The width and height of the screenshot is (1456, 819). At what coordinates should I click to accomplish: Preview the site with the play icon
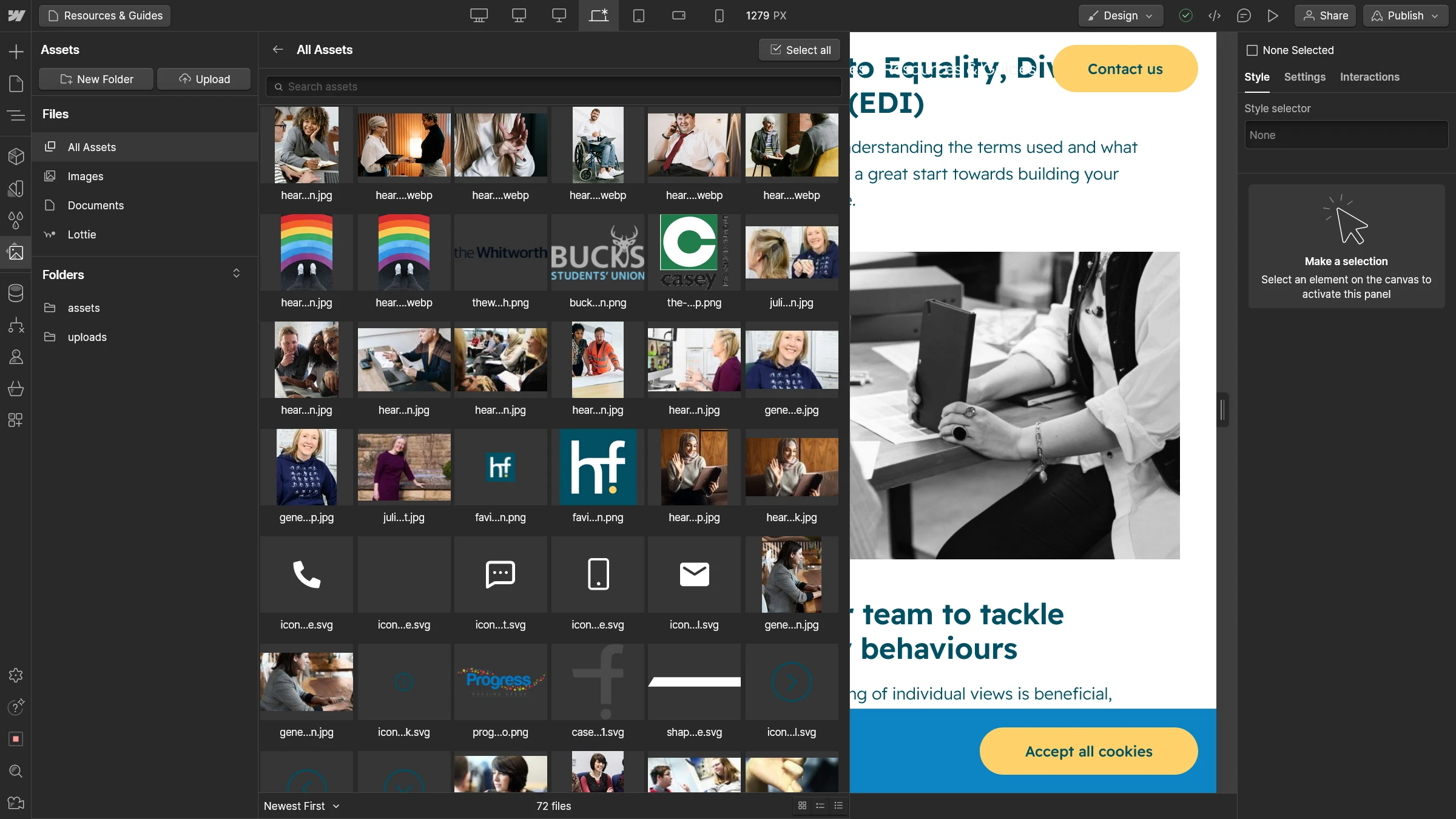coord(1273,16)
